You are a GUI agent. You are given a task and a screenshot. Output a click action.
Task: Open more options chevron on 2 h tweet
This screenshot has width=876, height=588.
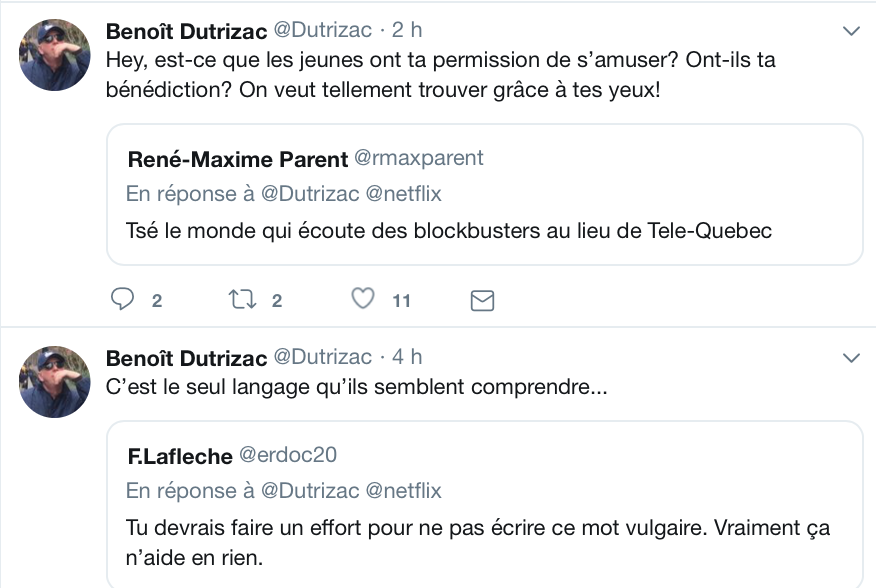[851, 31]
